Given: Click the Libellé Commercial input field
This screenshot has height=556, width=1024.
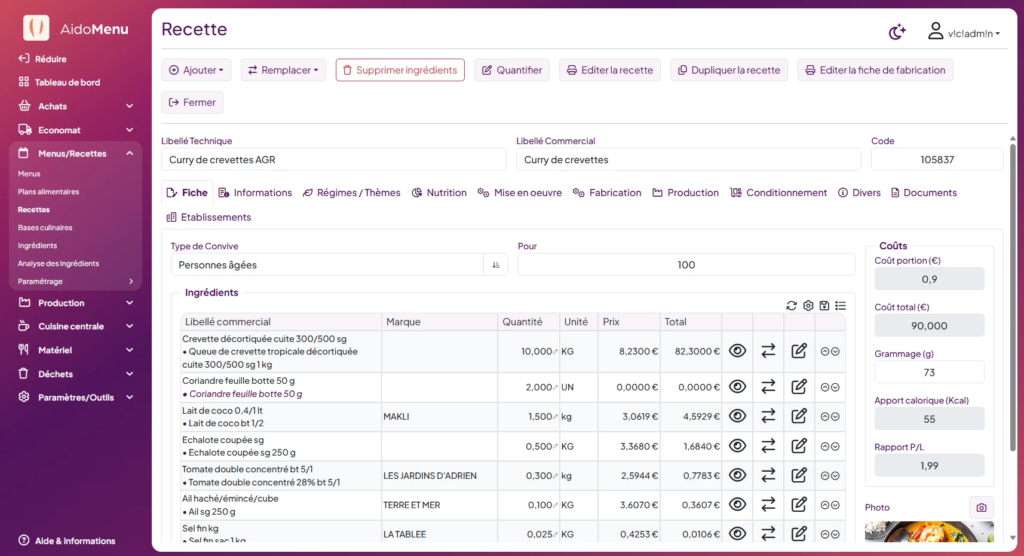Looking at the screenshot, I should (688, 160).
